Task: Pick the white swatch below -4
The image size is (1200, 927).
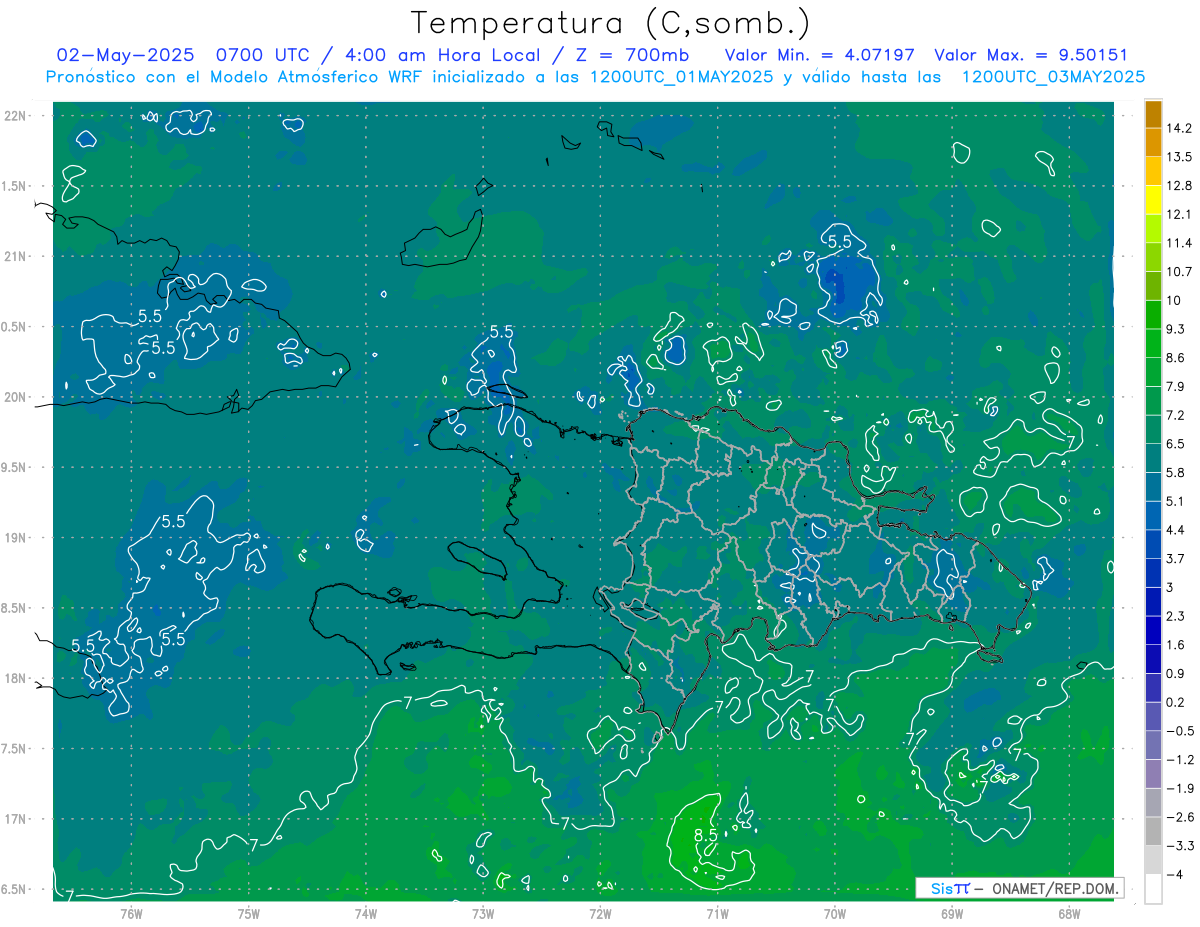Action: click(1153, 888)
